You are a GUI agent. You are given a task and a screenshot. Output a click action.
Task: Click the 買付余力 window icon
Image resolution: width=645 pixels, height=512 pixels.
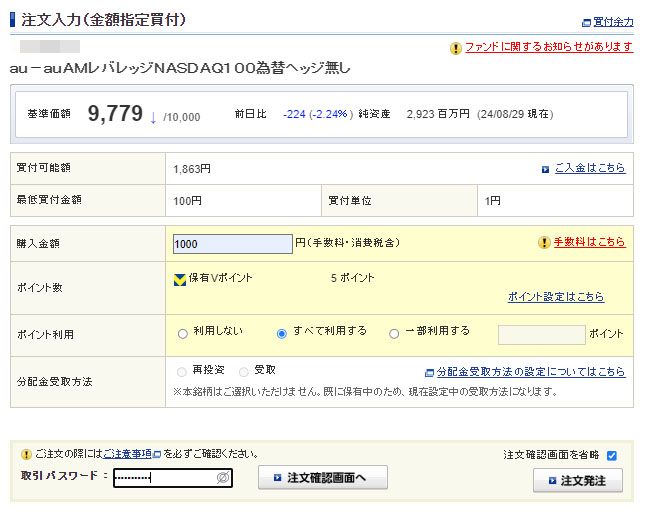pos(586,22)
